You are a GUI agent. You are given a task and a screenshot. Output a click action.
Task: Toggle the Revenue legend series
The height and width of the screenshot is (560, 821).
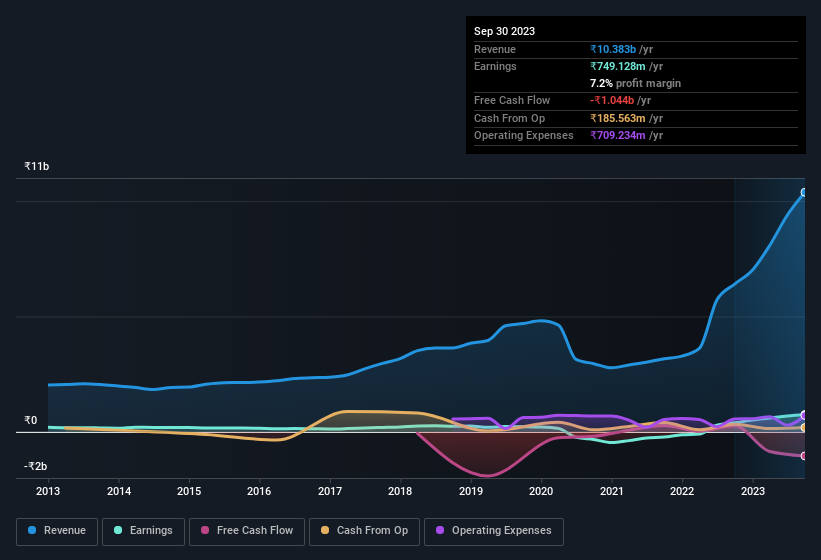57,531
